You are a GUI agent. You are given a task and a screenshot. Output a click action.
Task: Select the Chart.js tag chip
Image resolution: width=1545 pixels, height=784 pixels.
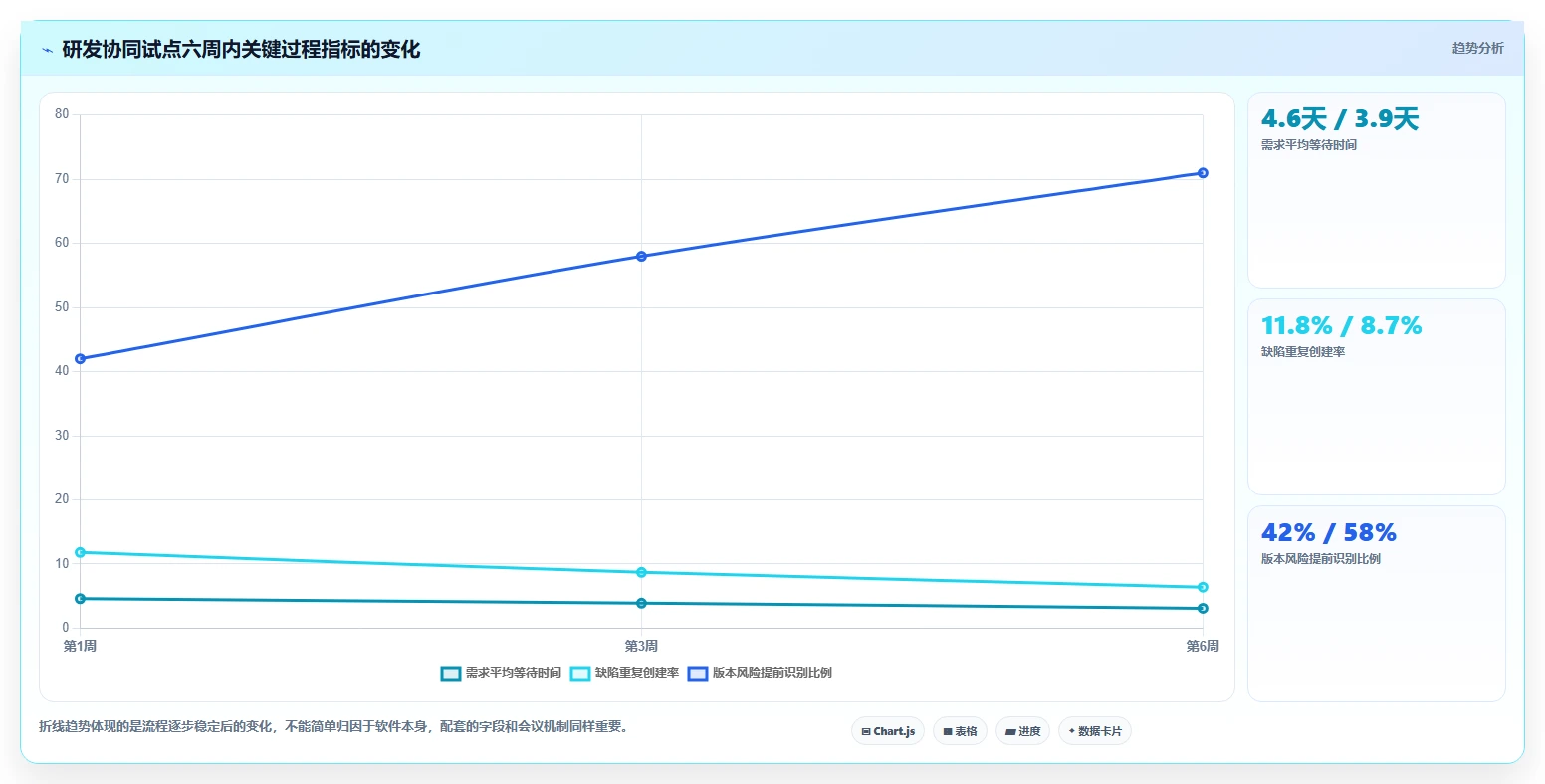888,731
